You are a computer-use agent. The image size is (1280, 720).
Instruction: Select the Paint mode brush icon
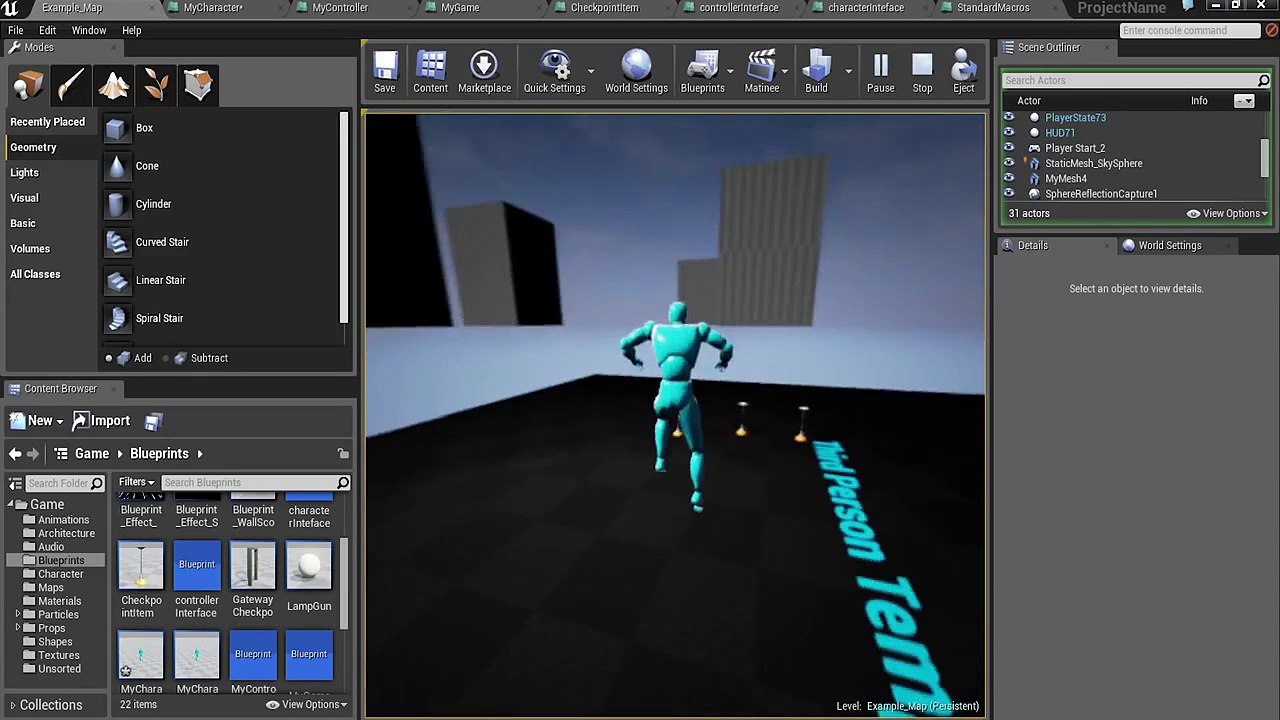(70, 85)
